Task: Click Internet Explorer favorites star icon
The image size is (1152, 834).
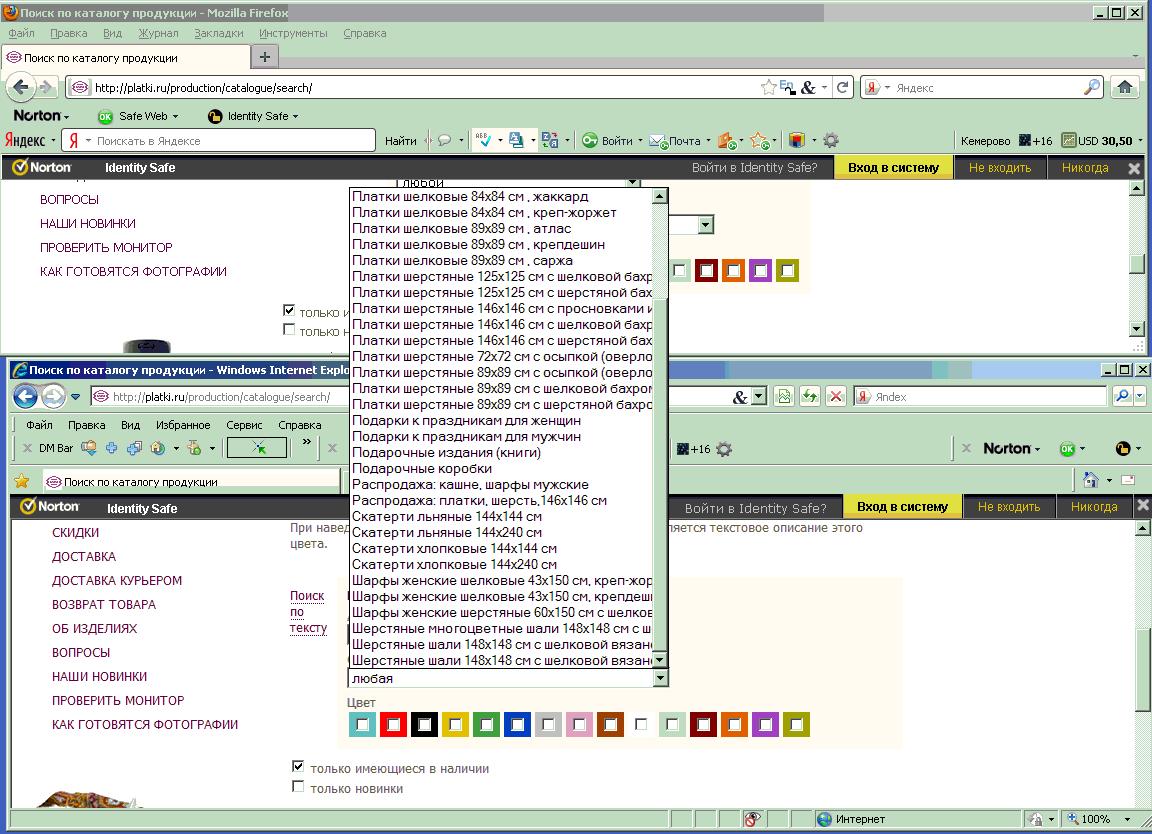Action: pos(20,481)
